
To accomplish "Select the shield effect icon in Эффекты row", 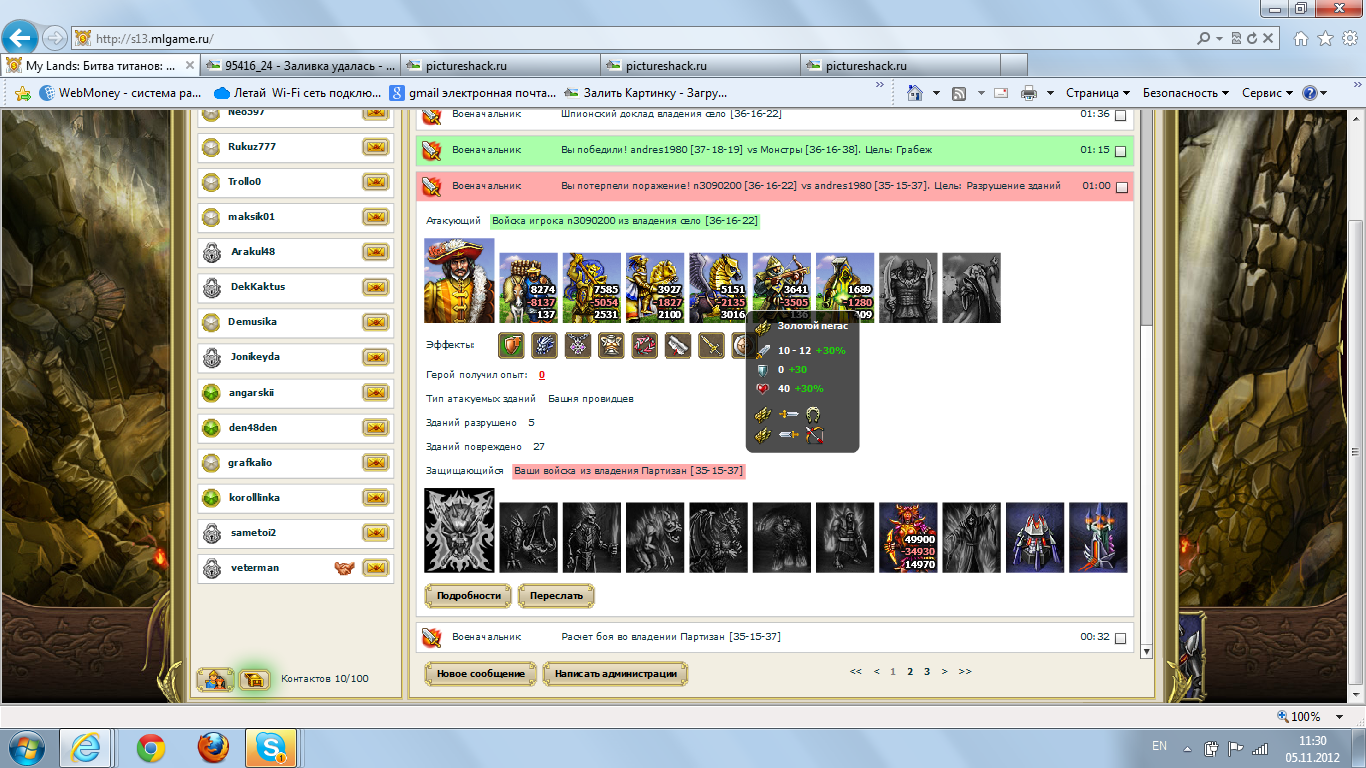I will [x=511, y=346].
